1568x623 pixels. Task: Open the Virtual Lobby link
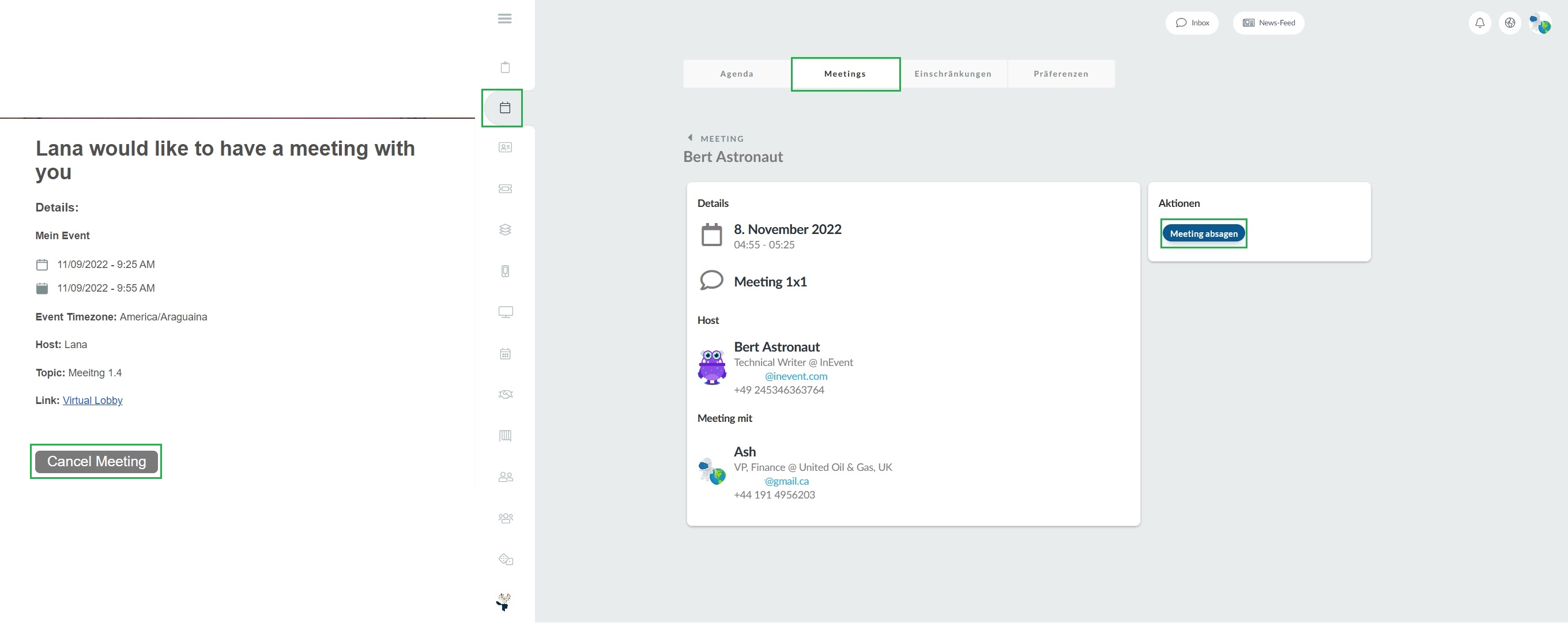pos(92,401)
